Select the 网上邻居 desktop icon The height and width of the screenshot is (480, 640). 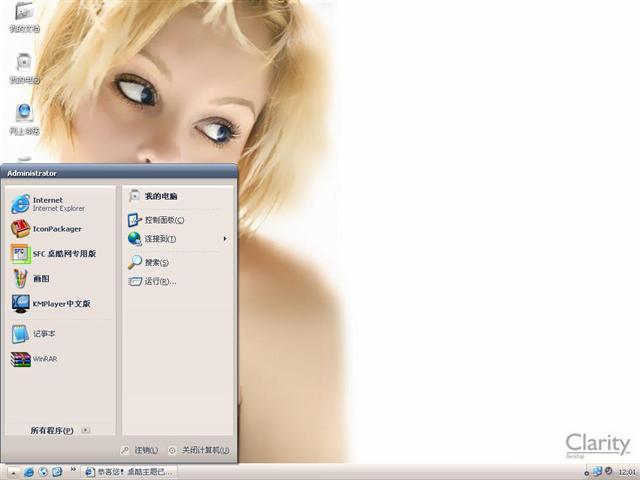coord(24,119)
